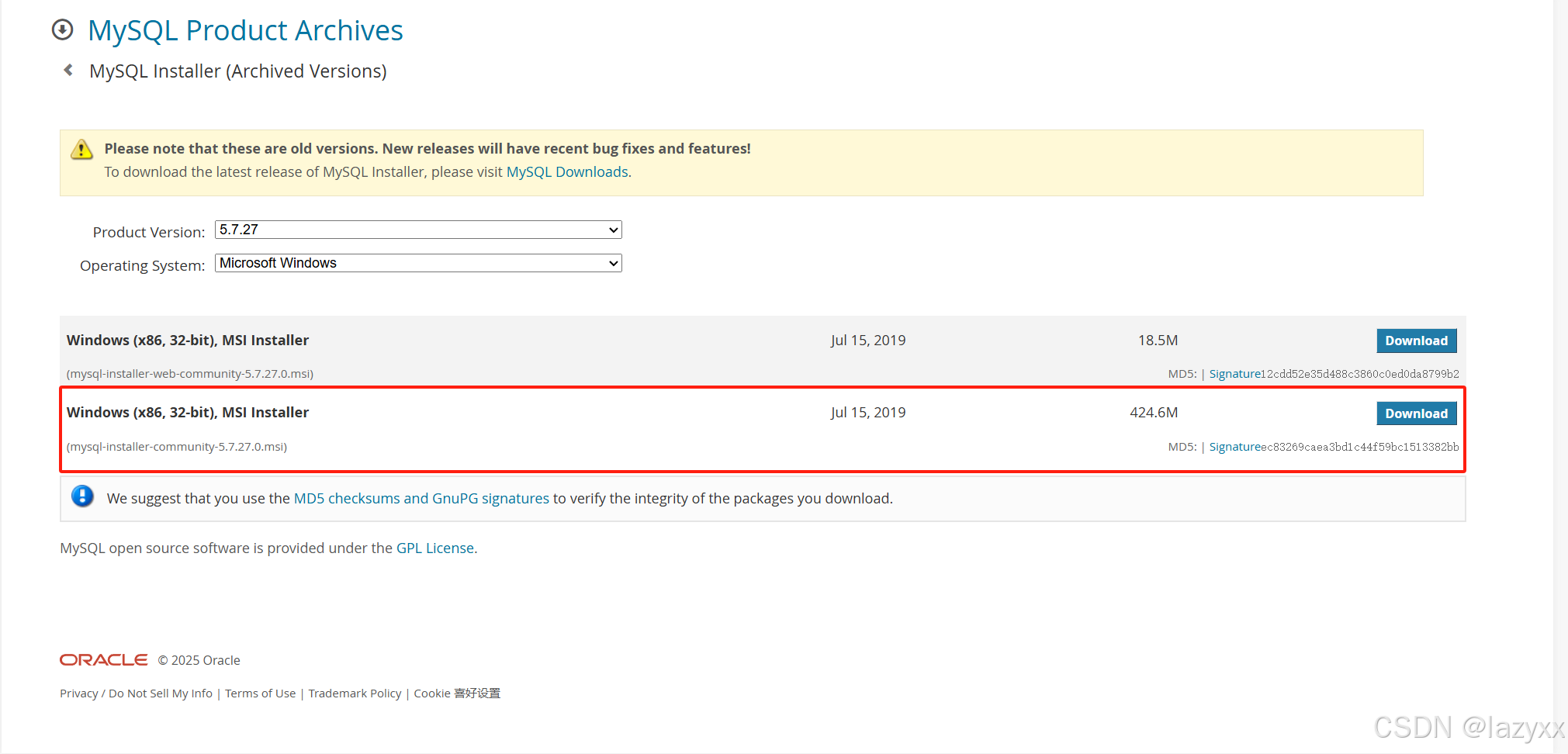
Task: Open the Cookie 喜好设置 footer link
Action: (457, 693)
